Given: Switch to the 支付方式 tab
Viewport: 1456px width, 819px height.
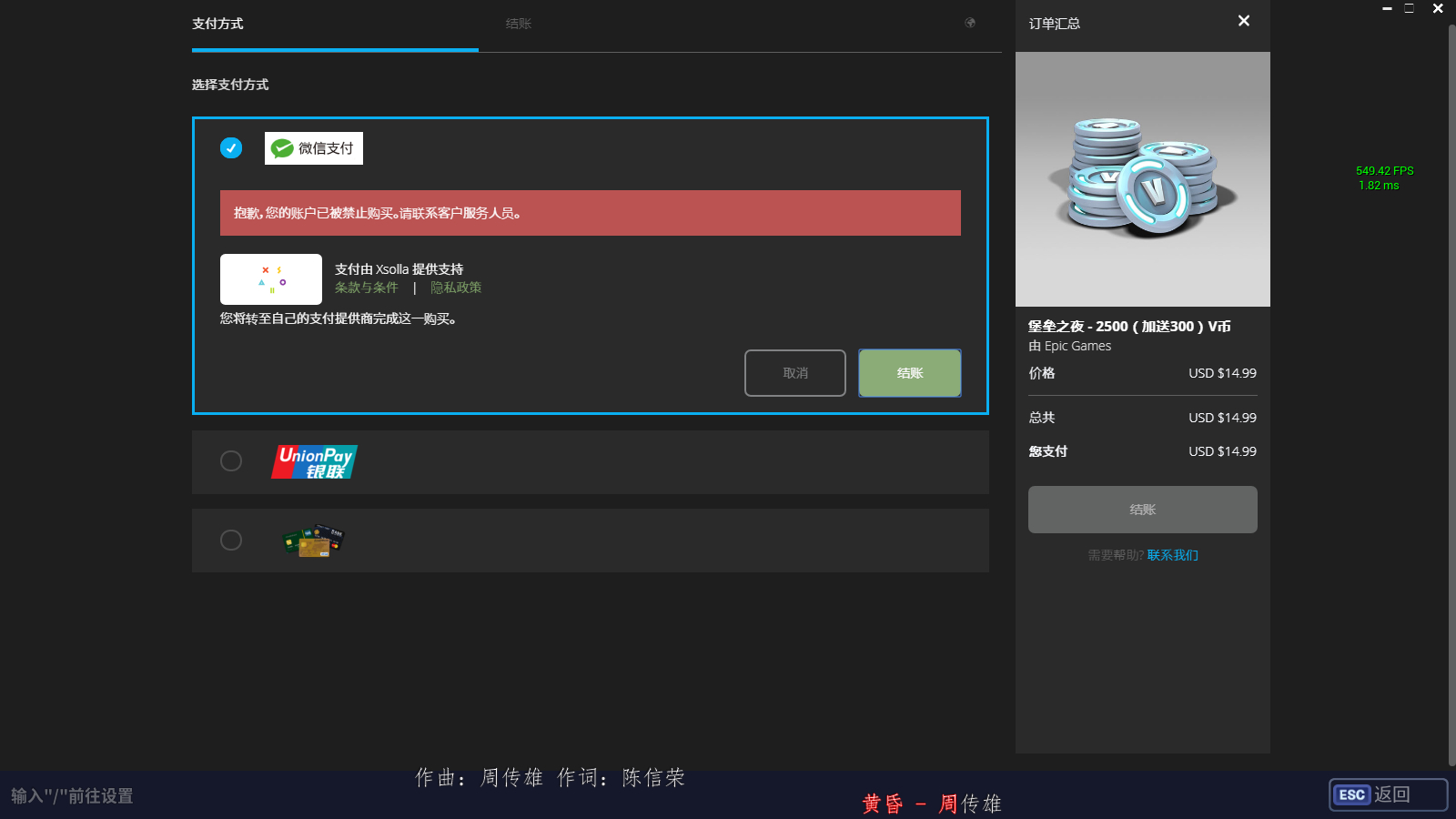Looking at the screenshot, I should (217, 24).
